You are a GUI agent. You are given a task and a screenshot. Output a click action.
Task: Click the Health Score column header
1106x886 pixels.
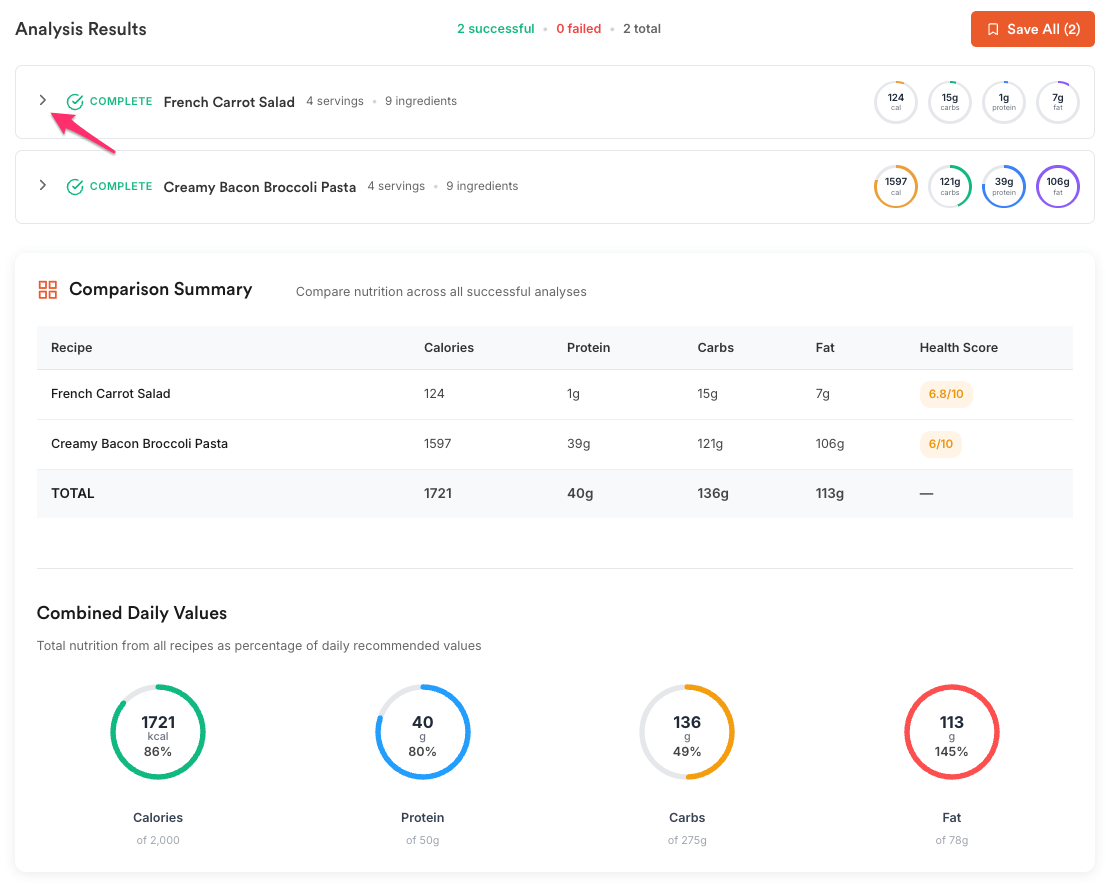pyautogui.click(x=958, y=348)
